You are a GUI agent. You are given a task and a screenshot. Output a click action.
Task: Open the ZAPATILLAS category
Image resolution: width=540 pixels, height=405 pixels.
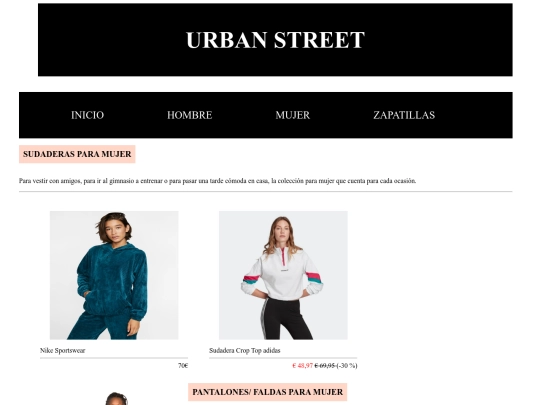(x=404, y=115)
